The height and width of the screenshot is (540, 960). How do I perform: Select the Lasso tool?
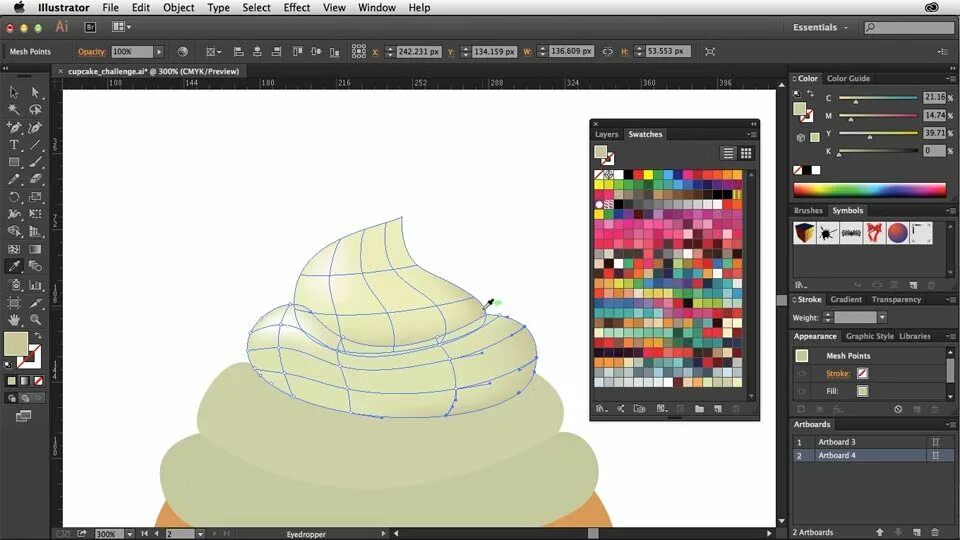35,110
